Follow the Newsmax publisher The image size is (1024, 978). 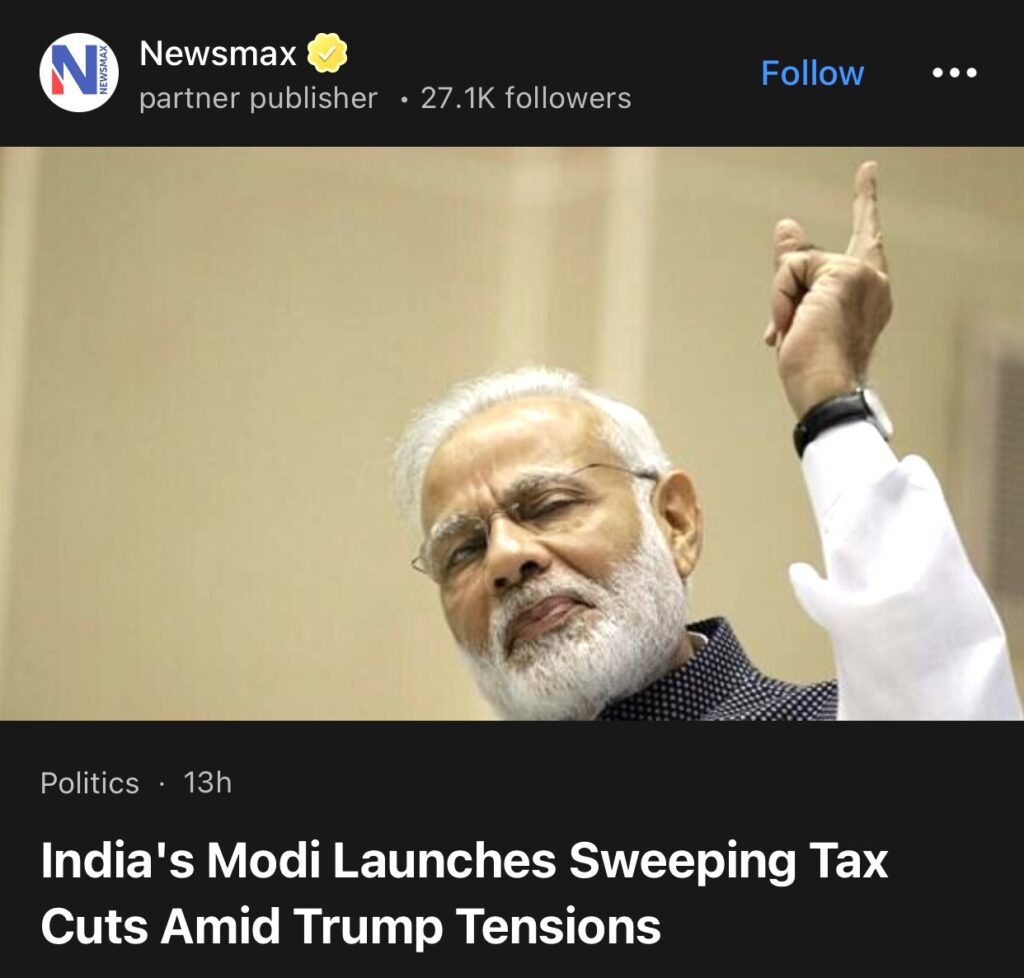coord(812,72)
